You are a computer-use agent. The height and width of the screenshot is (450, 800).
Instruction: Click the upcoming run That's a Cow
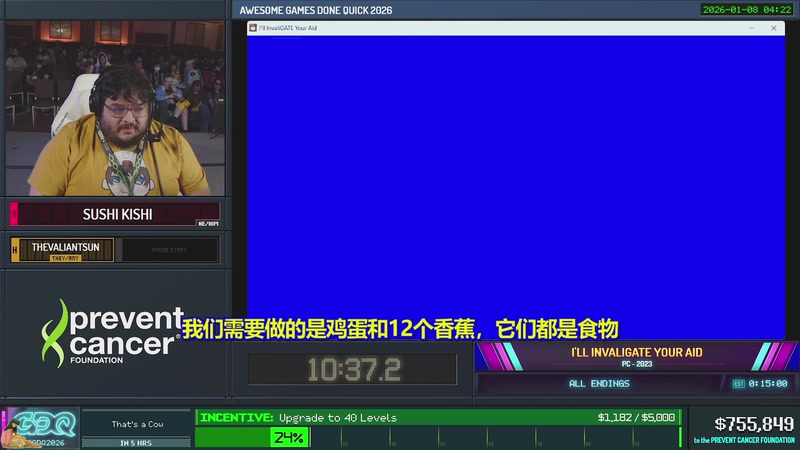click(137, 424)
